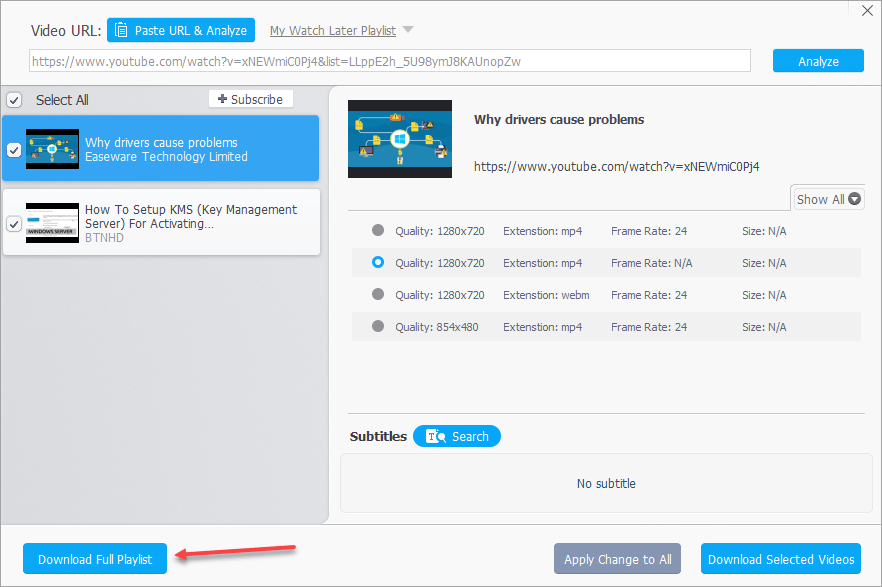Click the video URL text in details pane
The image size is (882, 587).
(x=616, y=166)
